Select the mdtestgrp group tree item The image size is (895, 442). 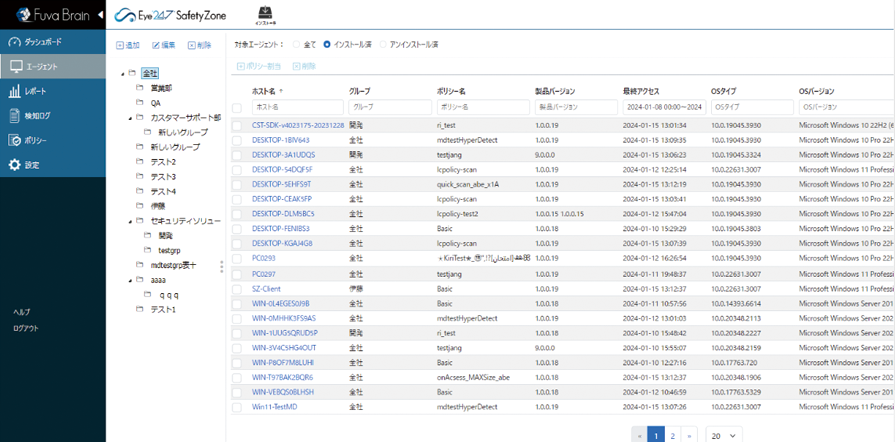[x=174, y=265]
